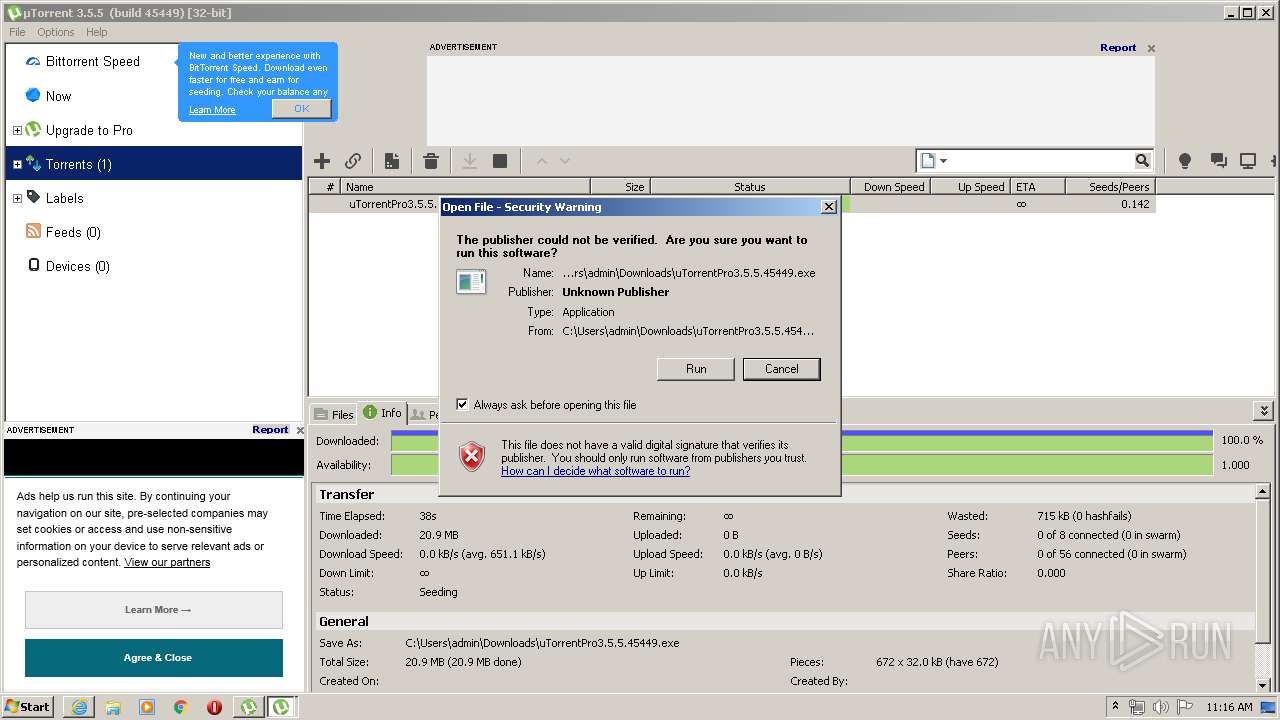
Task: Uncheck Always ask before opening this file
Action: tap(462, 404)
